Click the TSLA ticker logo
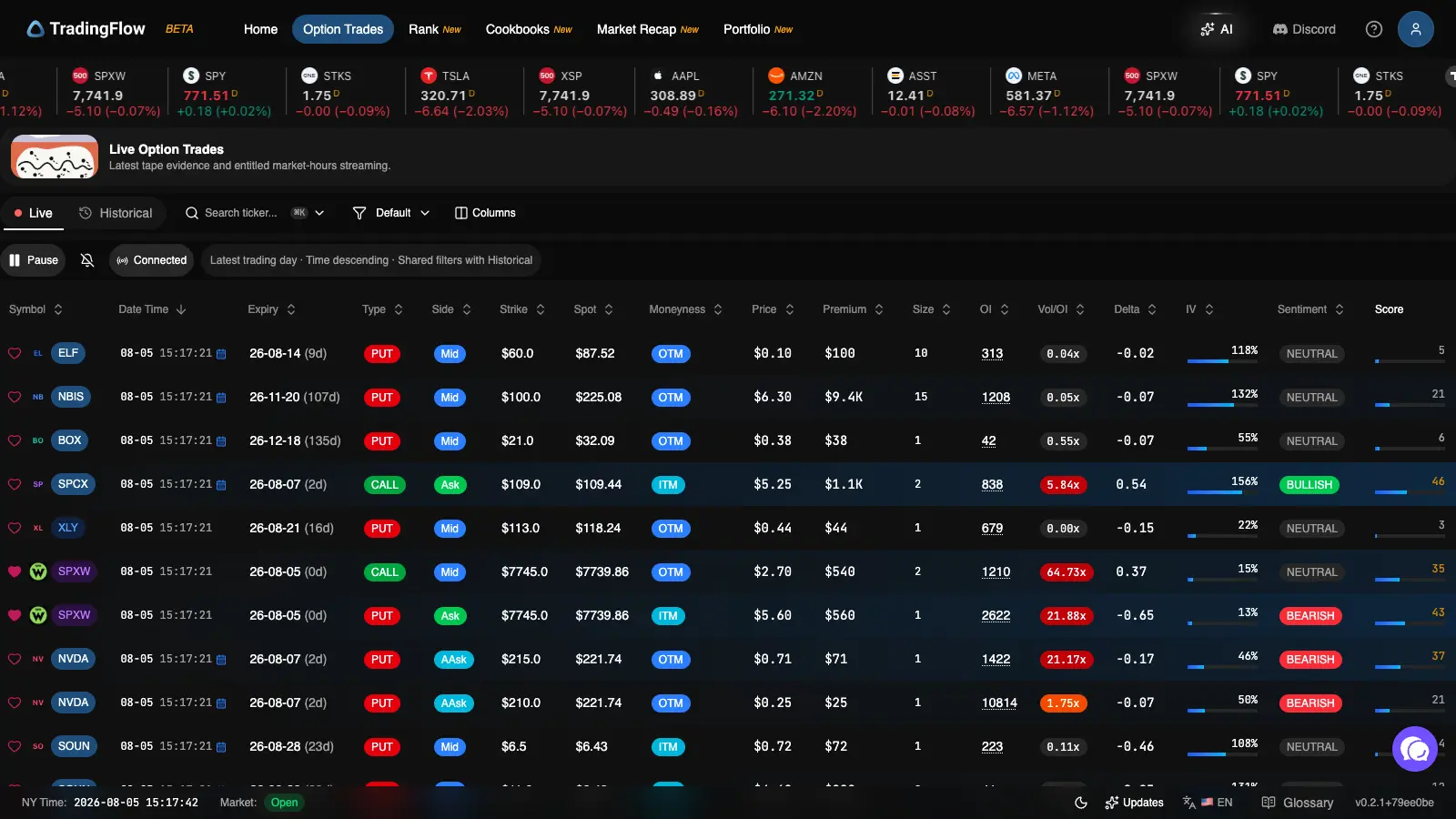Viewport: 1456px width, 819px height. pos(429,76)
